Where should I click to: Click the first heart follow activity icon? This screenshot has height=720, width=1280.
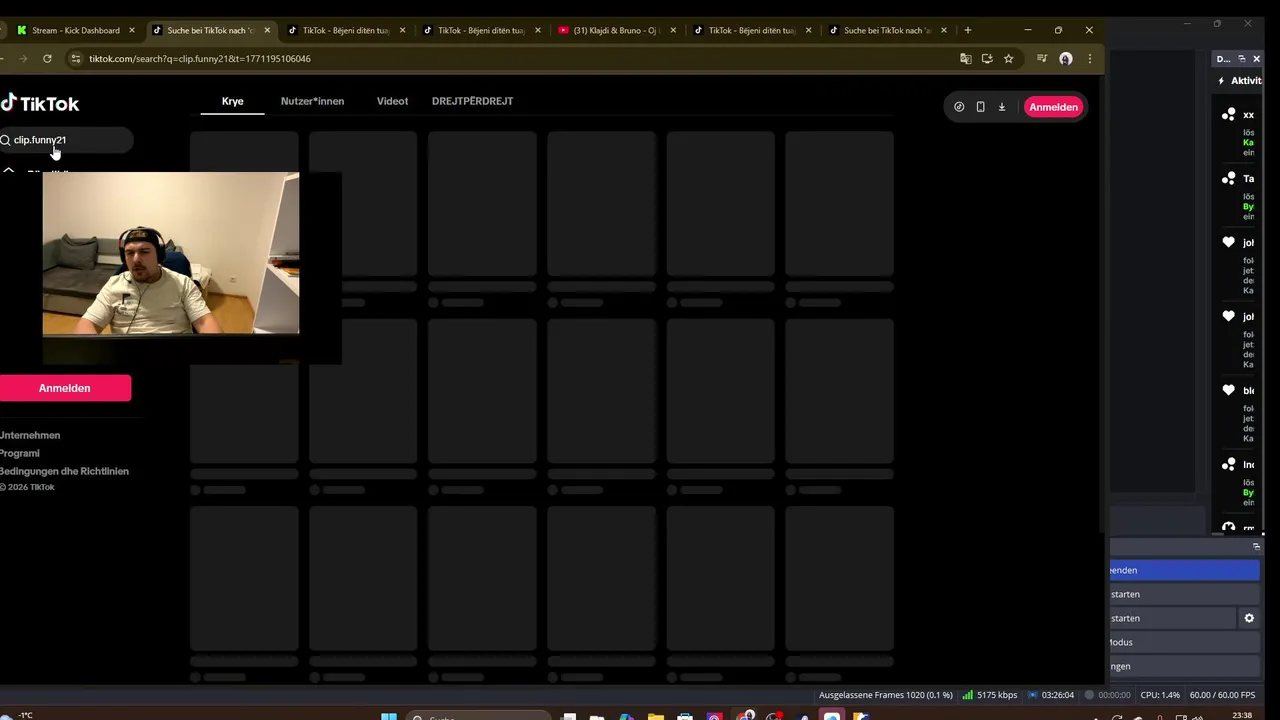1229,242
